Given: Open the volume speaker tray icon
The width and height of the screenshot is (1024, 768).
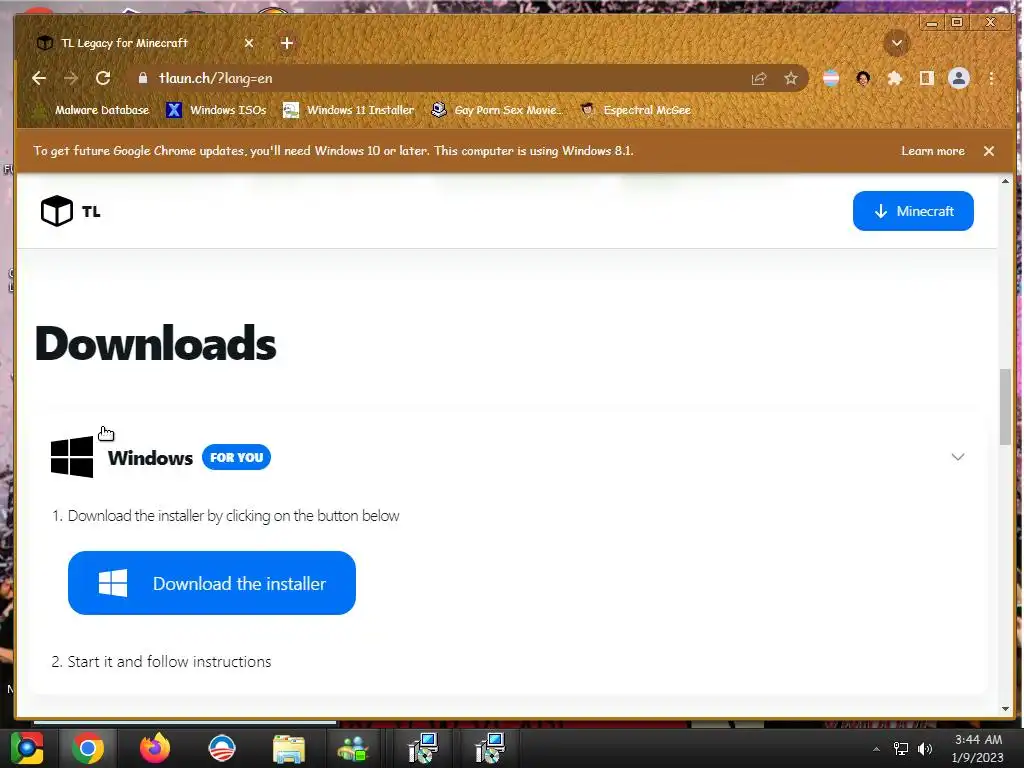Looking at the screenshot, I should [x=925, y=748].
